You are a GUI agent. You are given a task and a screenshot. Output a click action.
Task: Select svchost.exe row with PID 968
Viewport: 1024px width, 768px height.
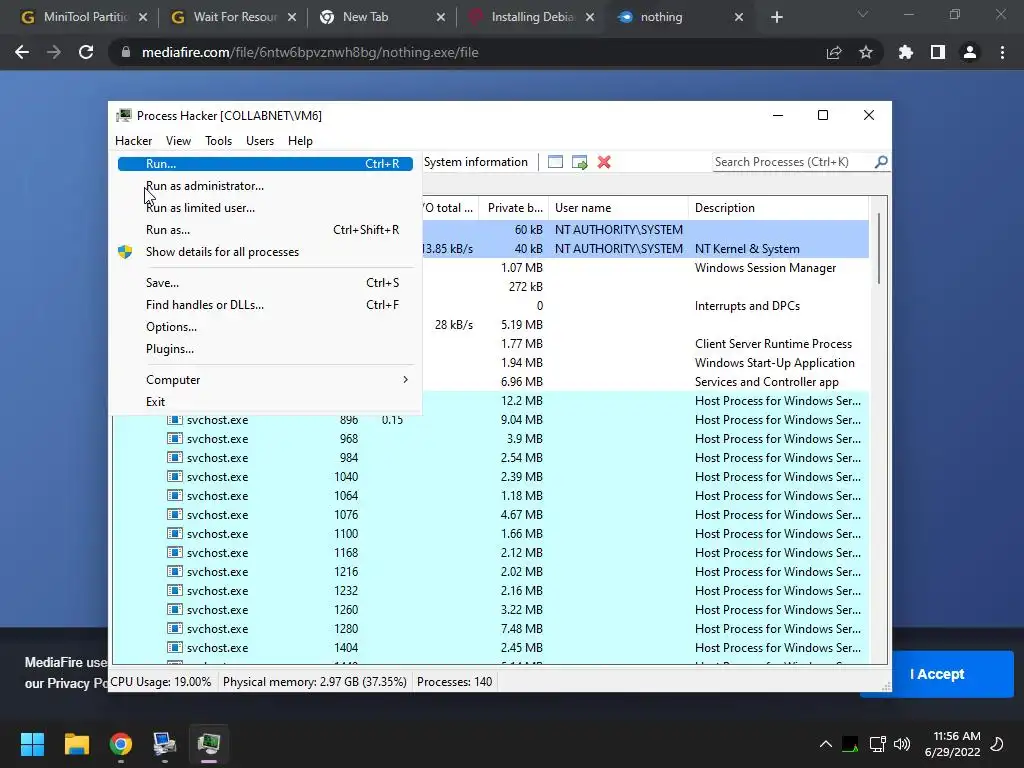point(490,439)
